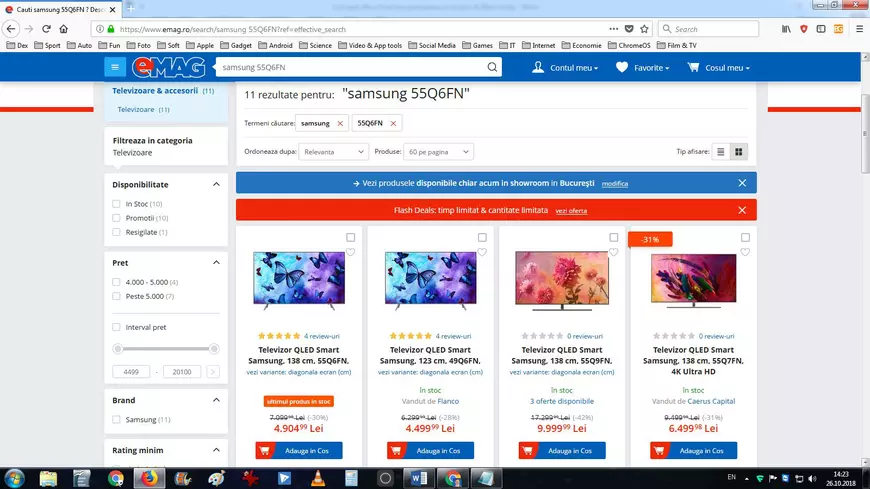Check the In Stoc filter

[x=116, y=204]
